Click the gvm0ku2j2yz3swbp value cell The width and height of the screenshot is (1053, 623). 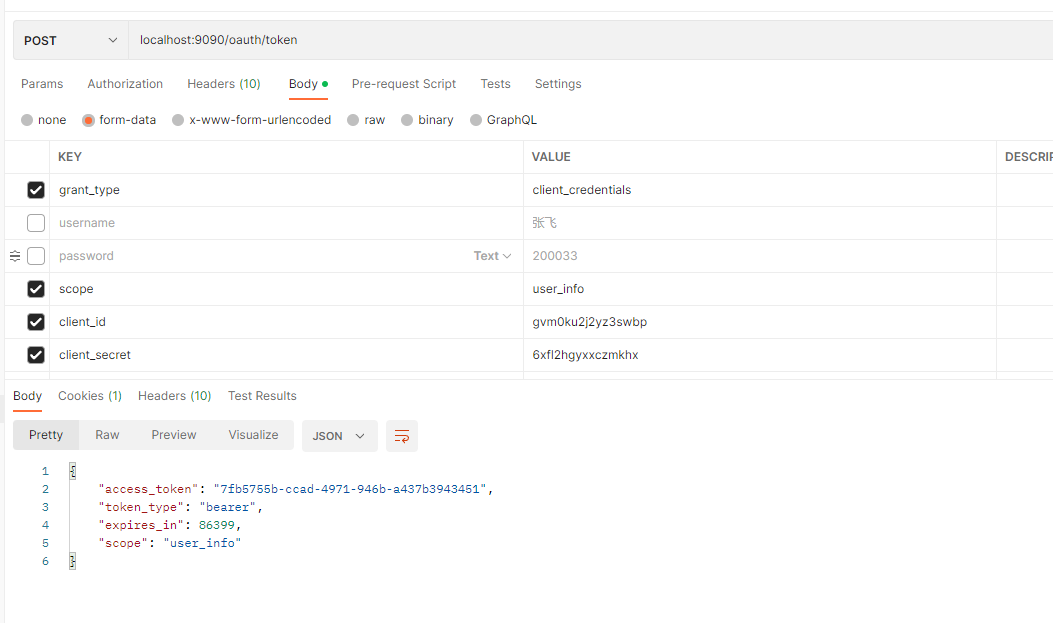coord(760,322)
